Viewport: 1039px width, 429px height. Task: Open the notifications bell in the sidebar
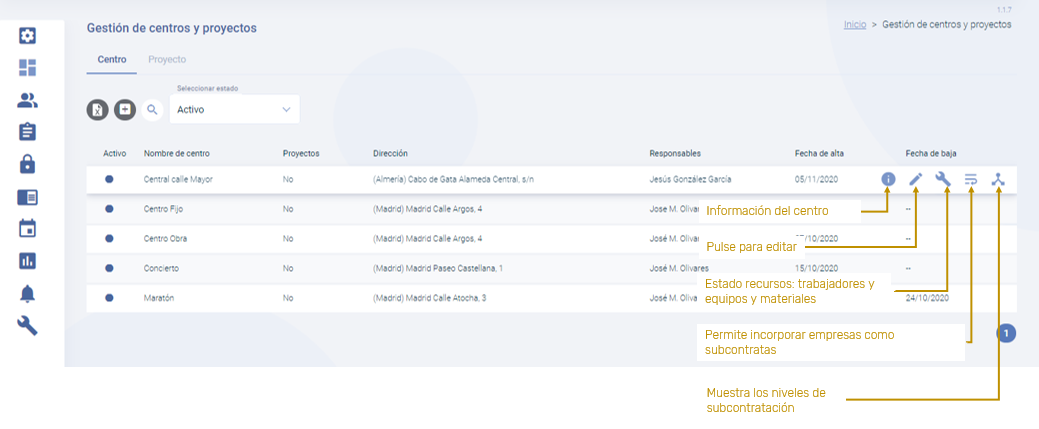(28, 293)
